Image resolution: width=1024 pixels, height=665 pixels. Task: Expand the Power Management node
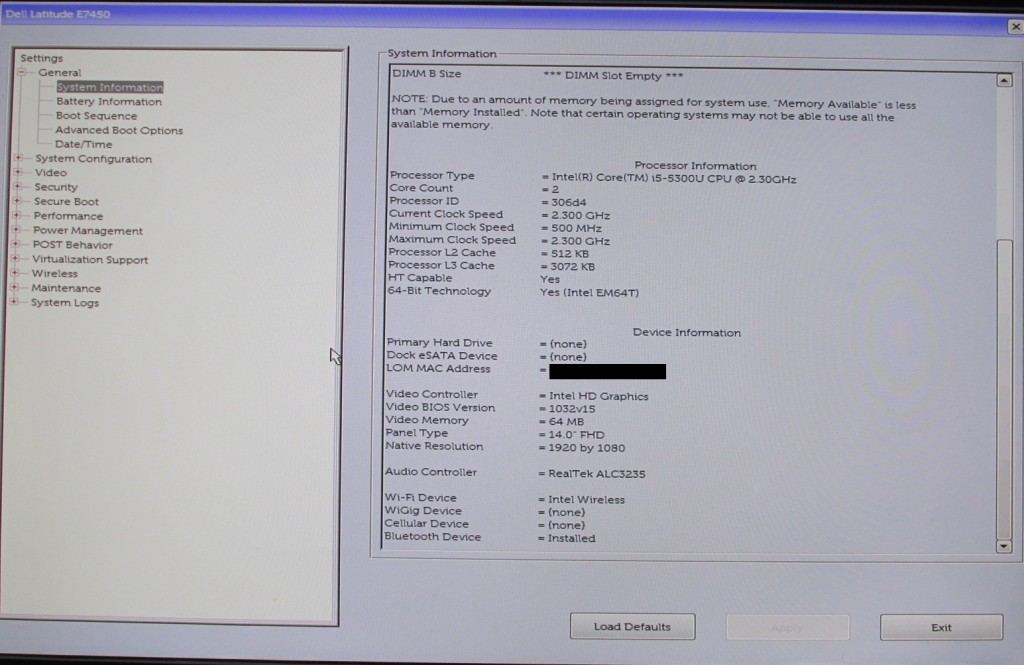[x=17, y=230]
